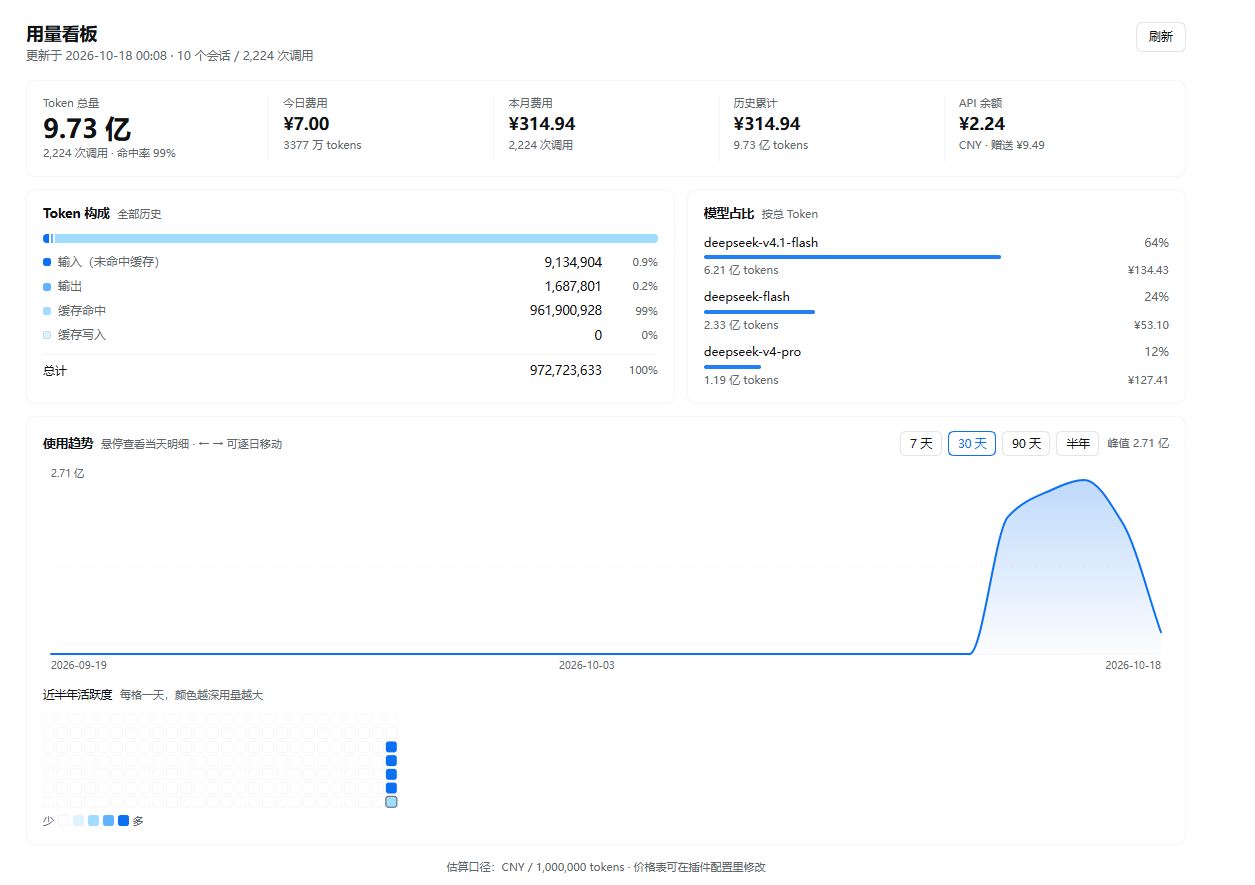
Task: Click the 2026-10-18 axis date
Action: [x=1133, y=665]
